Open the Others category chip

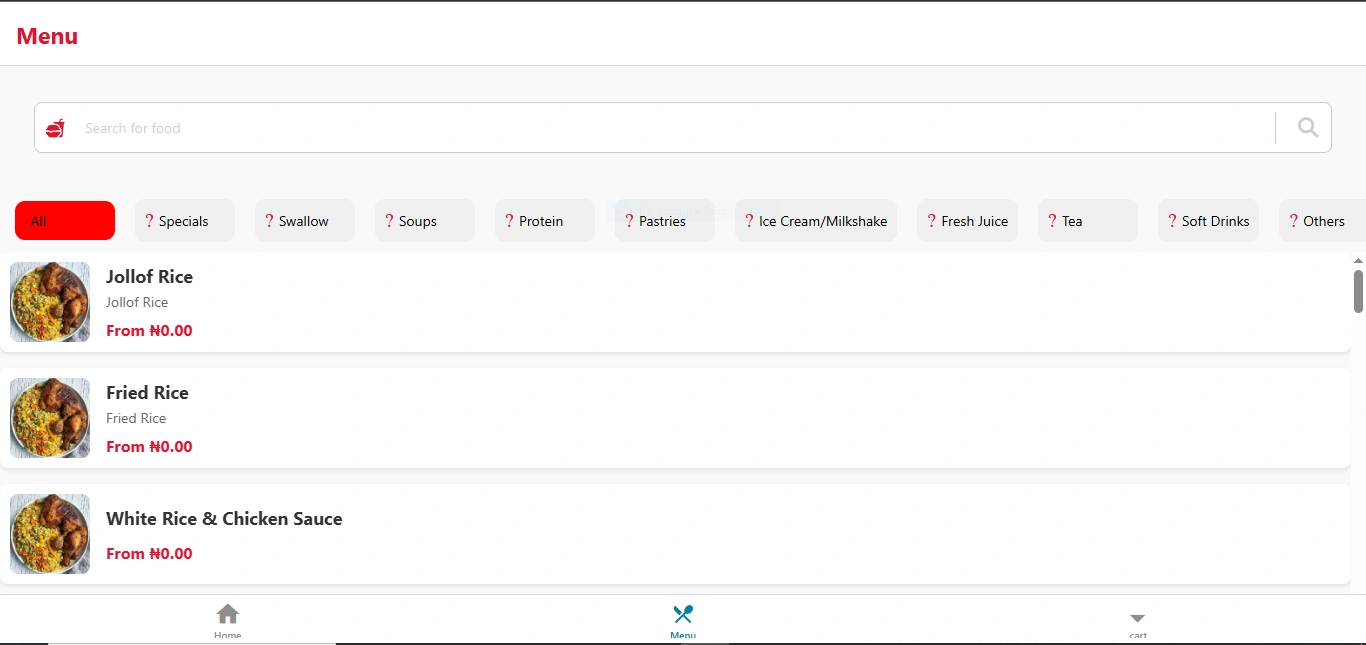click(1323, 221)
